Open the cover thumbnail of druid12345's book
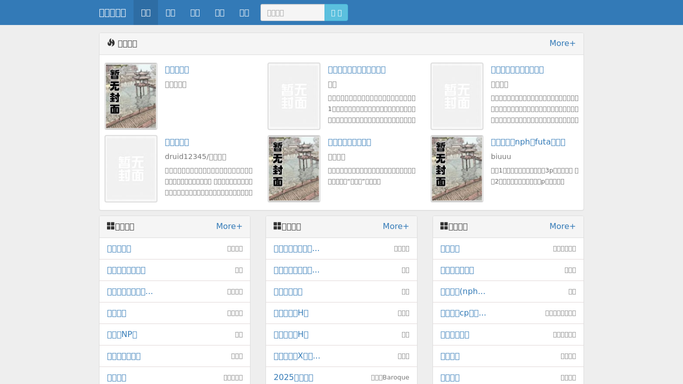Screen dimensions: 683x384 [131, 168]
